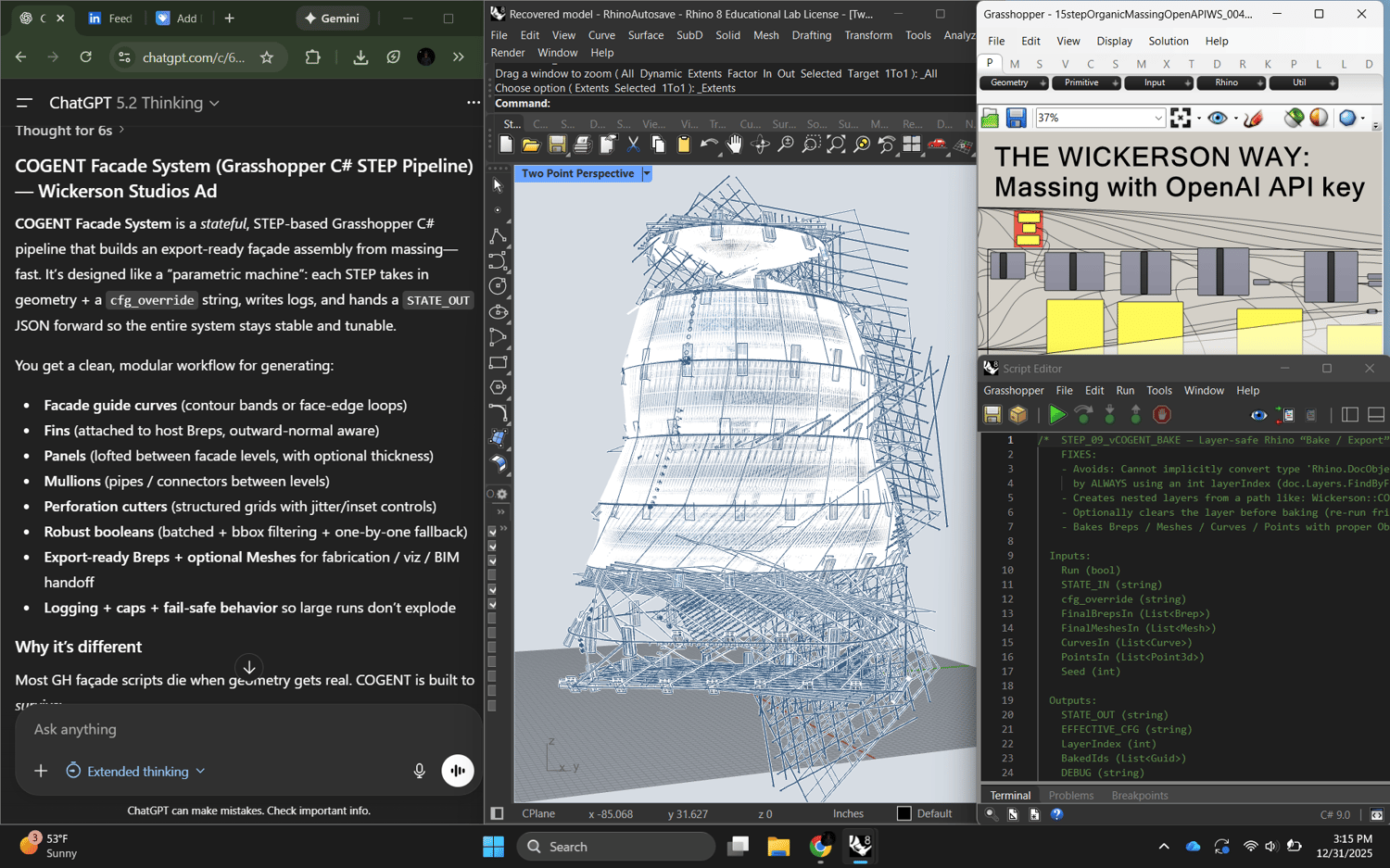Print the Rhino model with printer icon
The image size is (1390, 868).
(582, 145)
